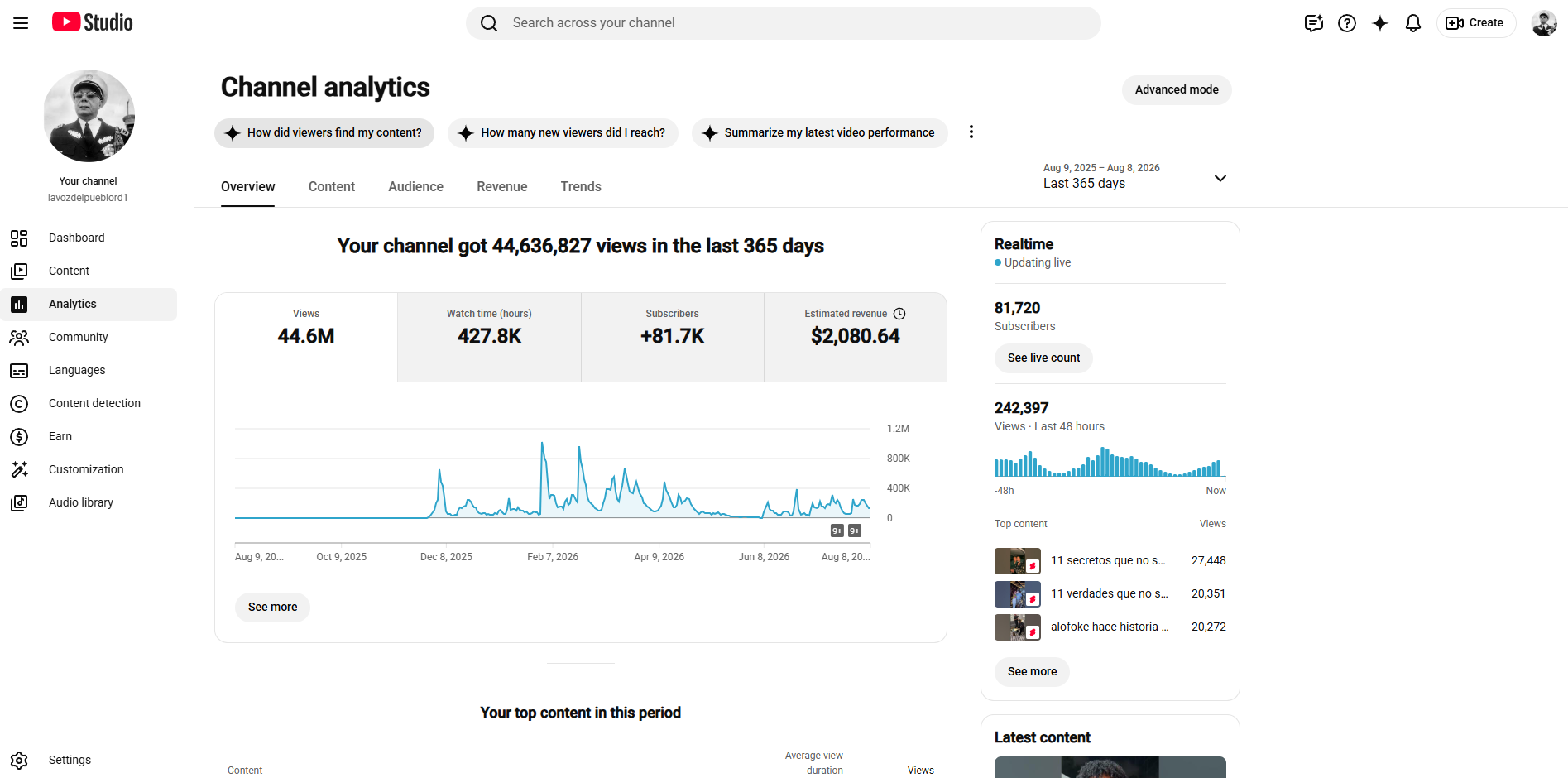Open the three-dot more prompts menu
The height and width of the screenshot is (778, 1568).
971,132
